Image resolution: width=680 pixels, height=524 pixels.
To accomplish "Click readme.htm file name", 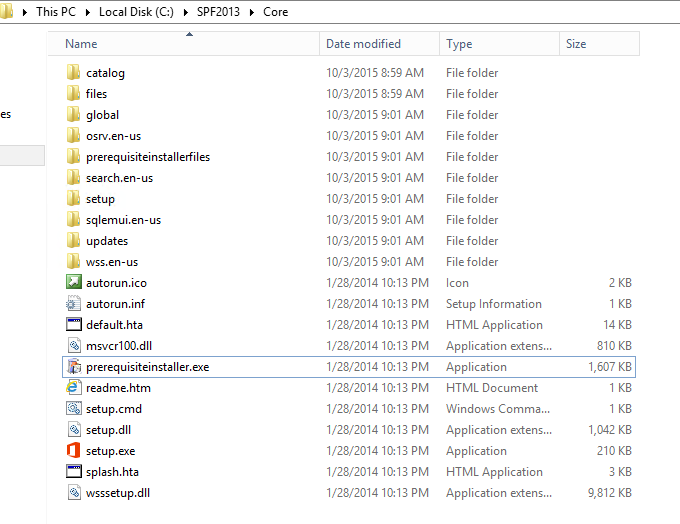I will coord(118,388).
